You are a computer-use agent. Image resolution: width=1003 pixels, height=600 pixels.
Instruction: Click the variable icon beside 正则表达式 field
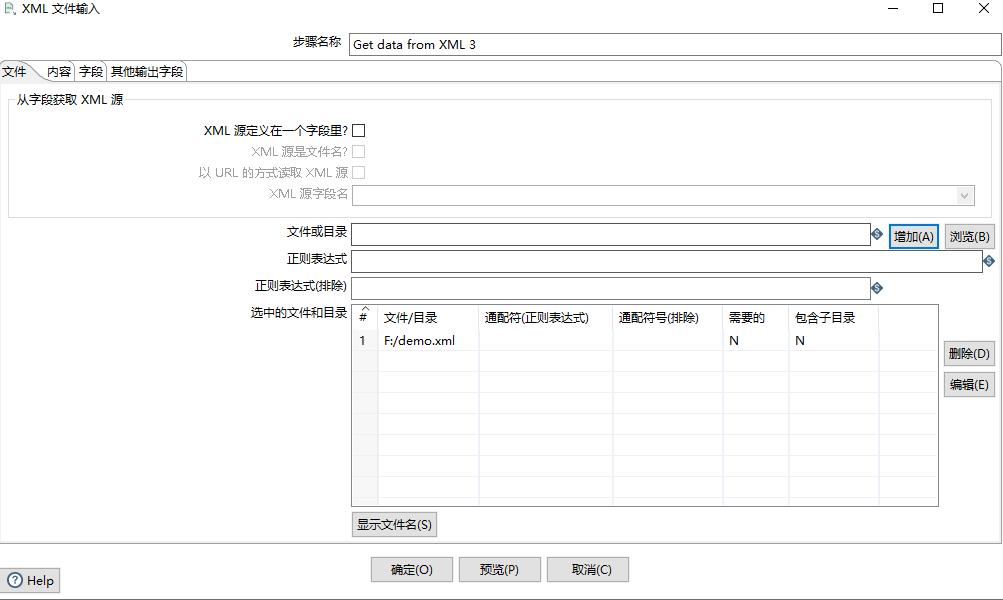988,260
